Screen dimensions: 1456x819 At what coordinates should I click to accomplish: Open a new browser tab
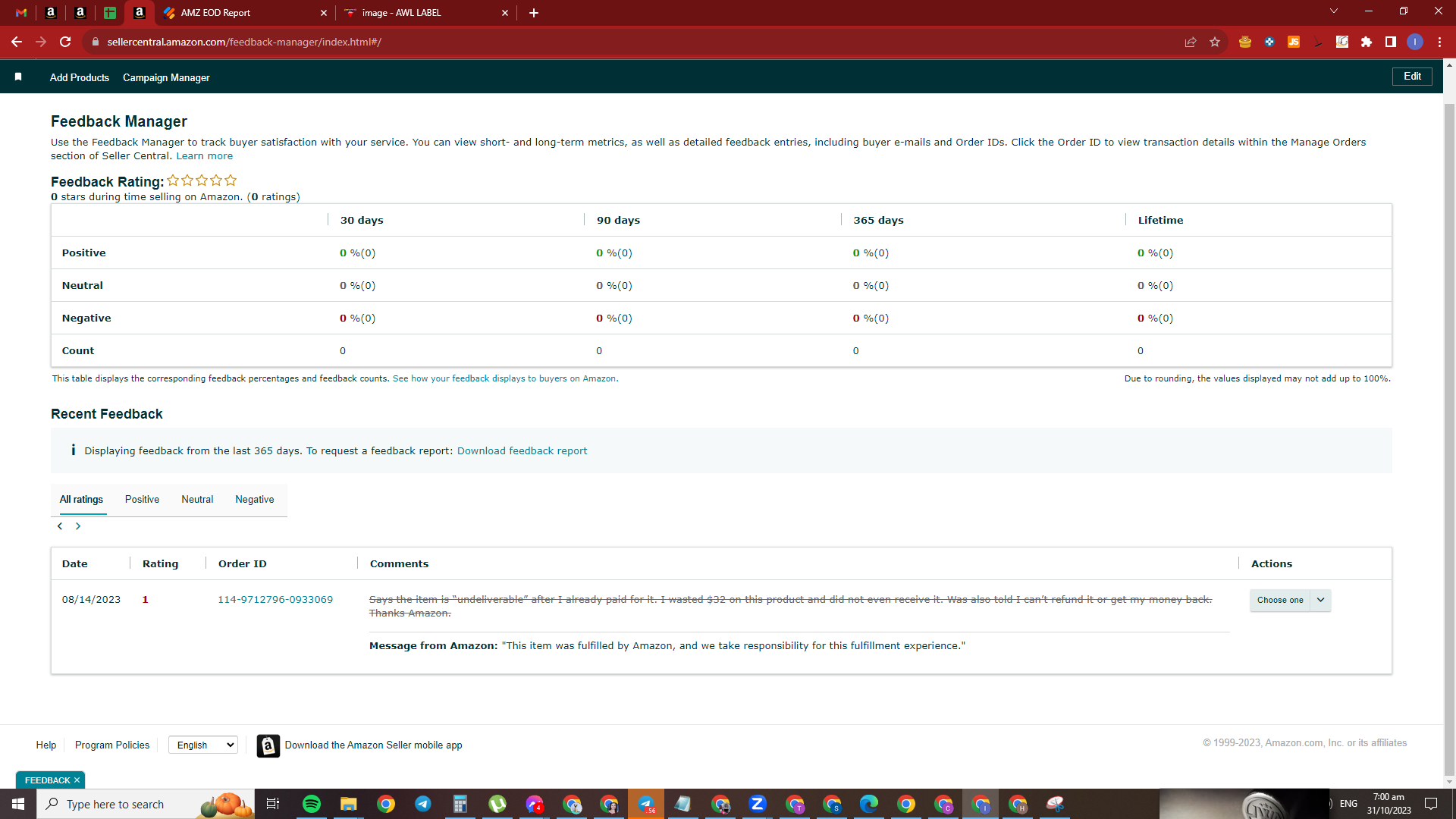534,13
